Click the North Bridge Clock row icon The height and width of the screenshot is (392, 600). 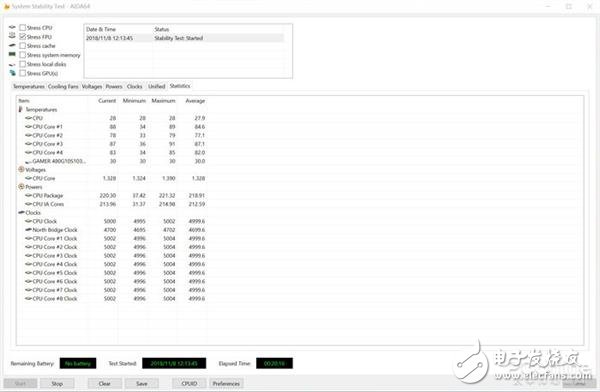pos(28,230)
